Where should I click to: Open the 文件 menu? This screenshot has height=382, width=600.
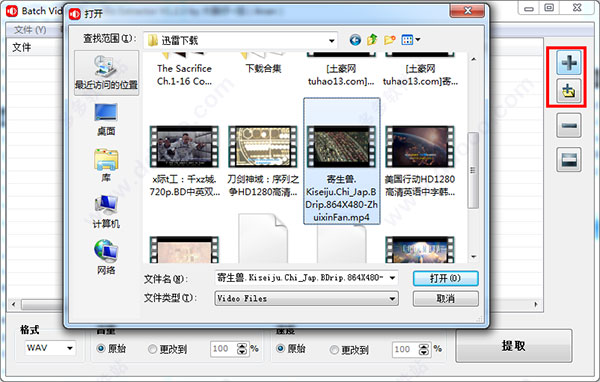point(30,29)
